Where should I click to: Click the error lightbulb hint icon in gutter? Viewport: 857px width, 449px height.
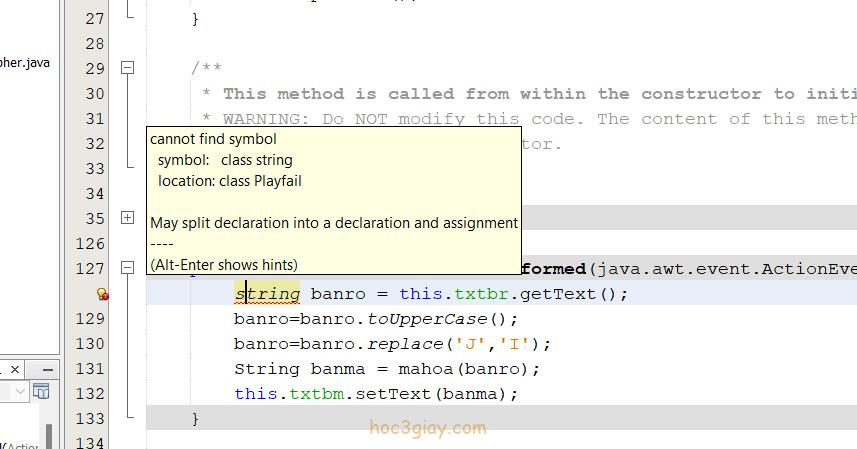(102, 294)
